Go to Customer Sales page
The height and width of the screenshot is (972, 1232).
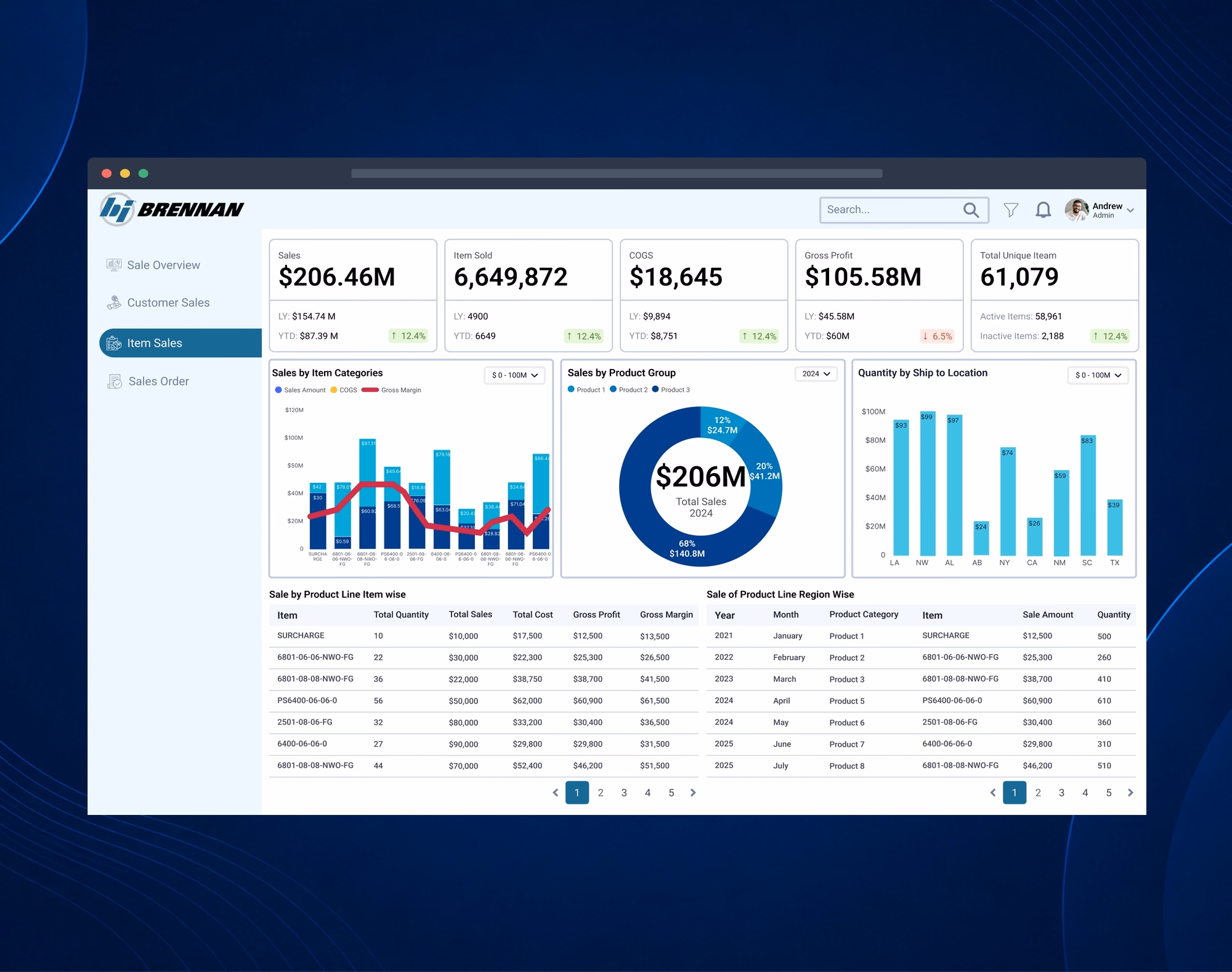(168, 302)
